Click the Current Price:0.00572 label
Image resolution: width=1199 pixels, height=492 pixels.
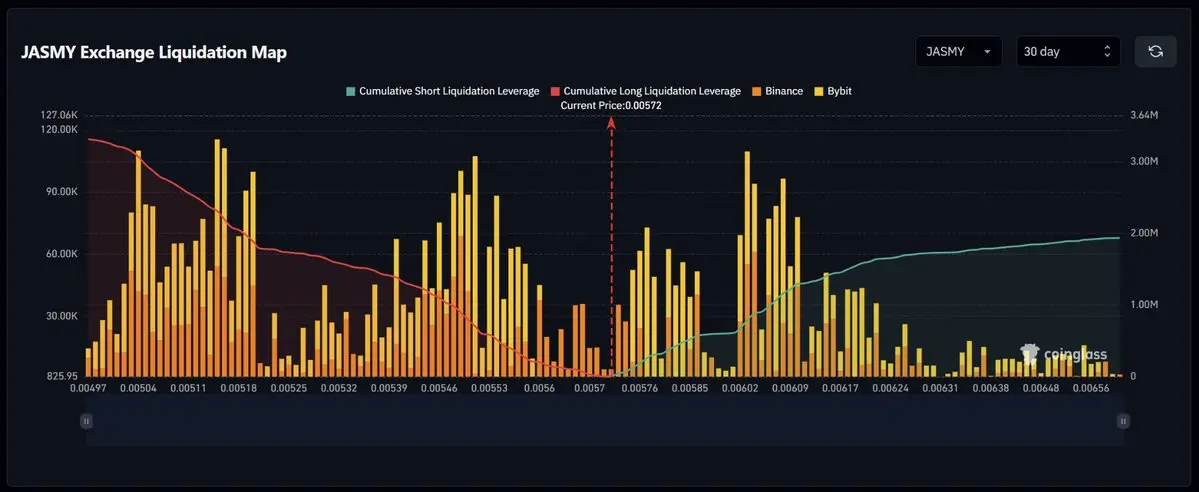tap(611, 106)
